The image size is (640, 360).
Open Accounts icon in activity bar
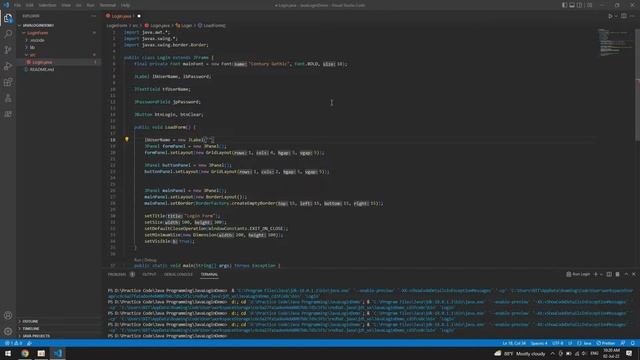(x=8, y=315)
